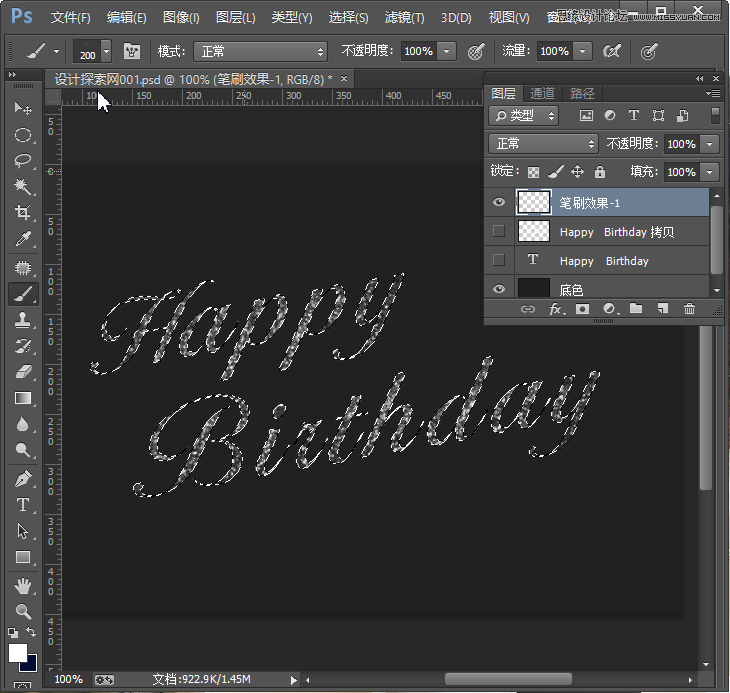Select the Gradient tool
The height and width of the screenshot is (693, 730).
[22, 398]
